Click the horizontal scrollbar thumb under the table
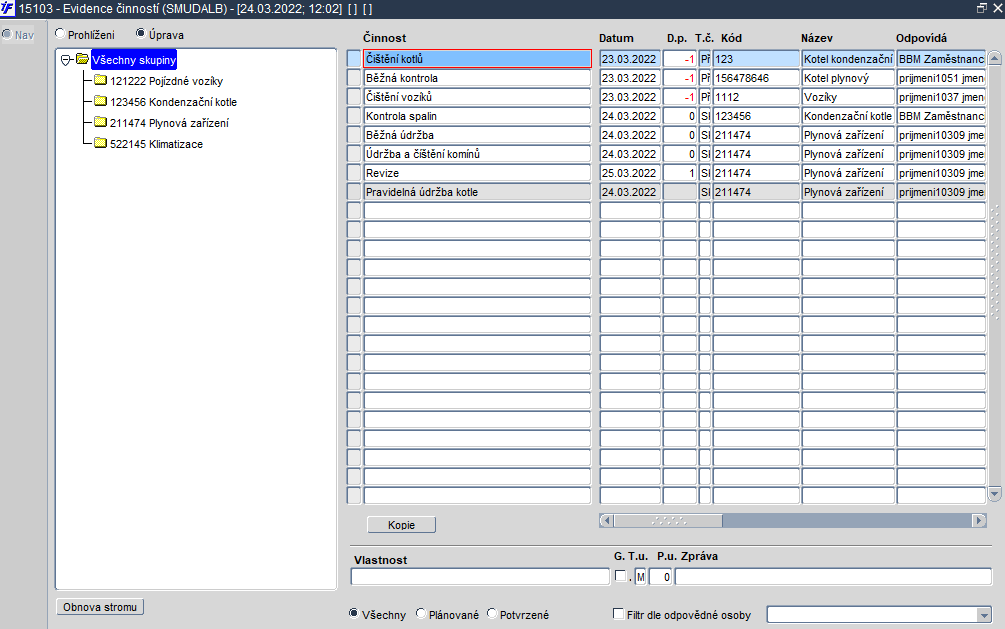The image size is (1005, 629). pyautogui.click(x=669, y=521)
